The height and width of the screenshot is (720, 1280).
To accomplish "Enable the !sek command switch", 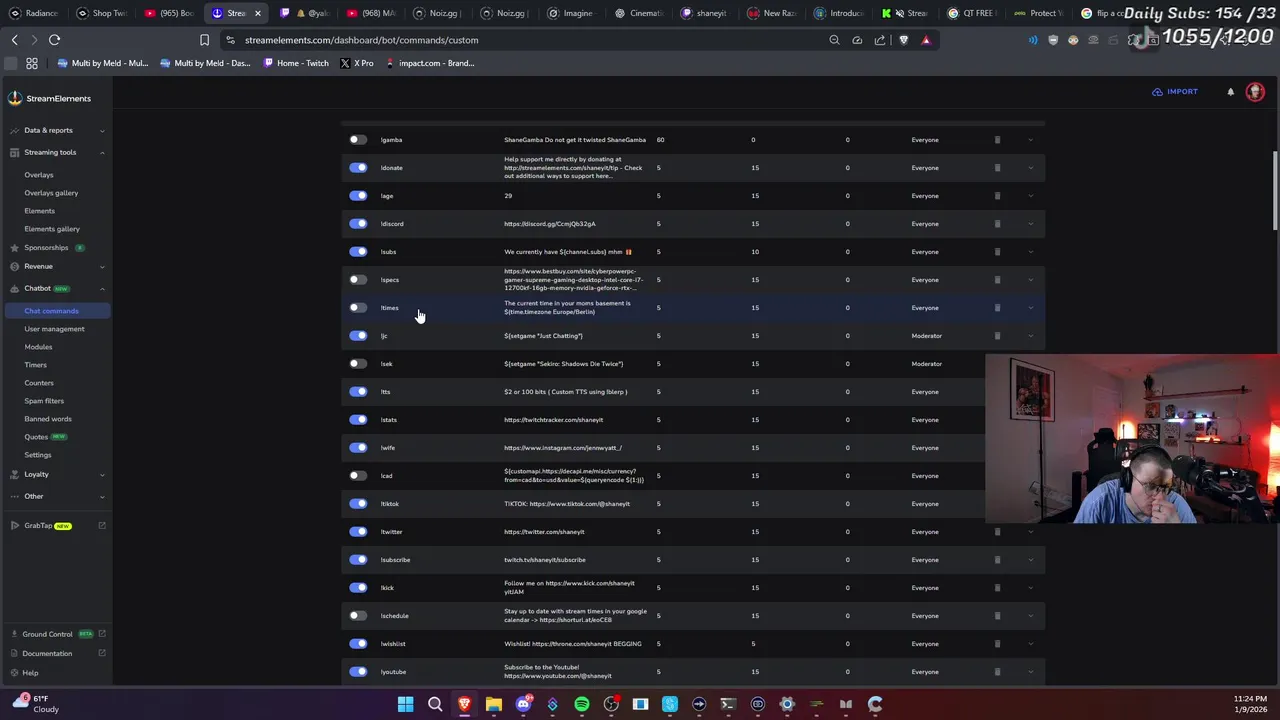I will coord(358,364).
